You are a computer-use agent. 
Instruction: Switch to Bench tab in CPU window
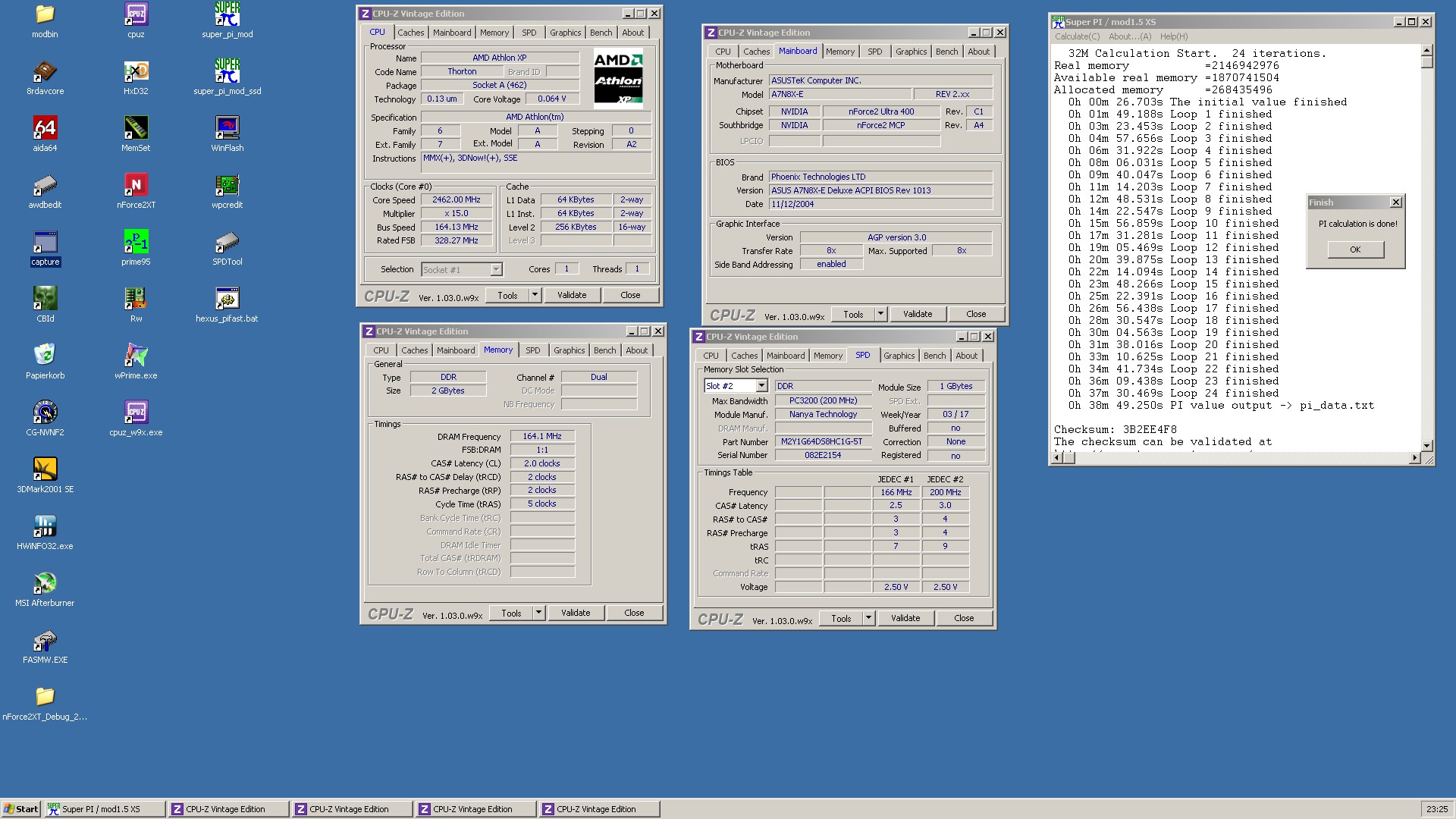tap(601, 33)
